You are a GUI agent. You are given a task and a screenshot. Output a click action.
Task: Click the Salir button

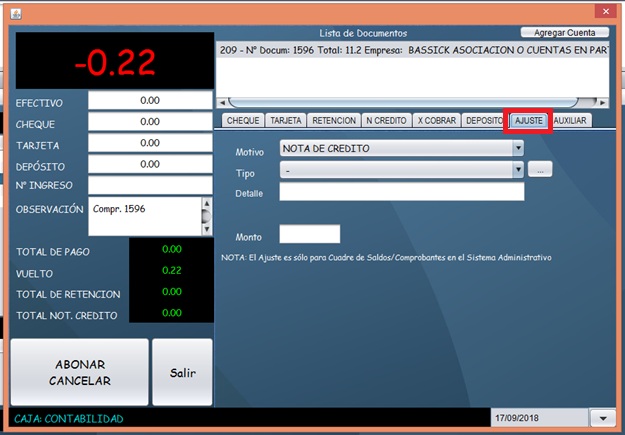pyautogui.click(x=182, y=372)
